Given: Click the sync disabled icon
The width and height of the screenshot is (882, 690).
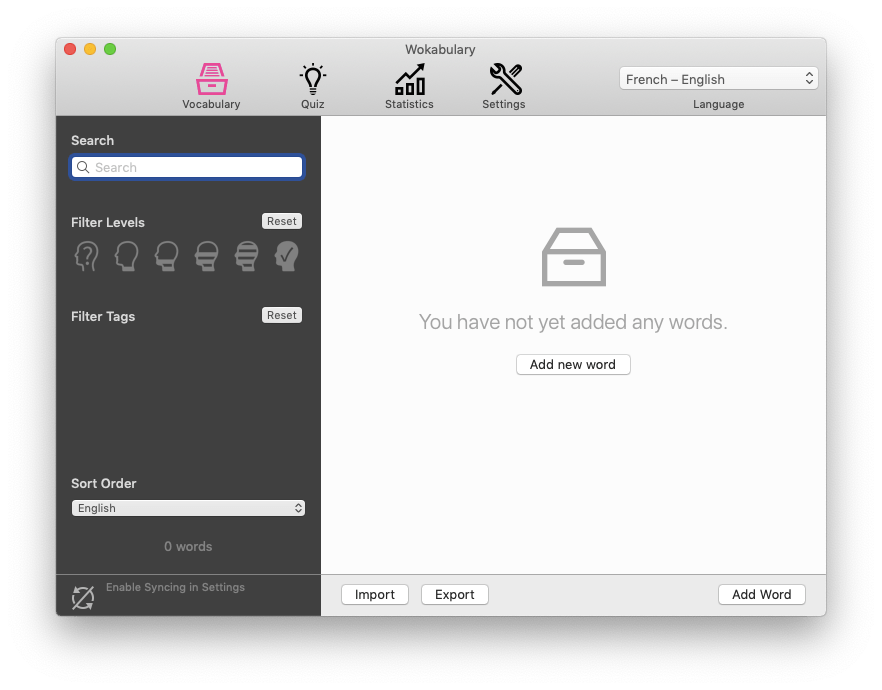Looking at the screenshot, I should point(83,597).
